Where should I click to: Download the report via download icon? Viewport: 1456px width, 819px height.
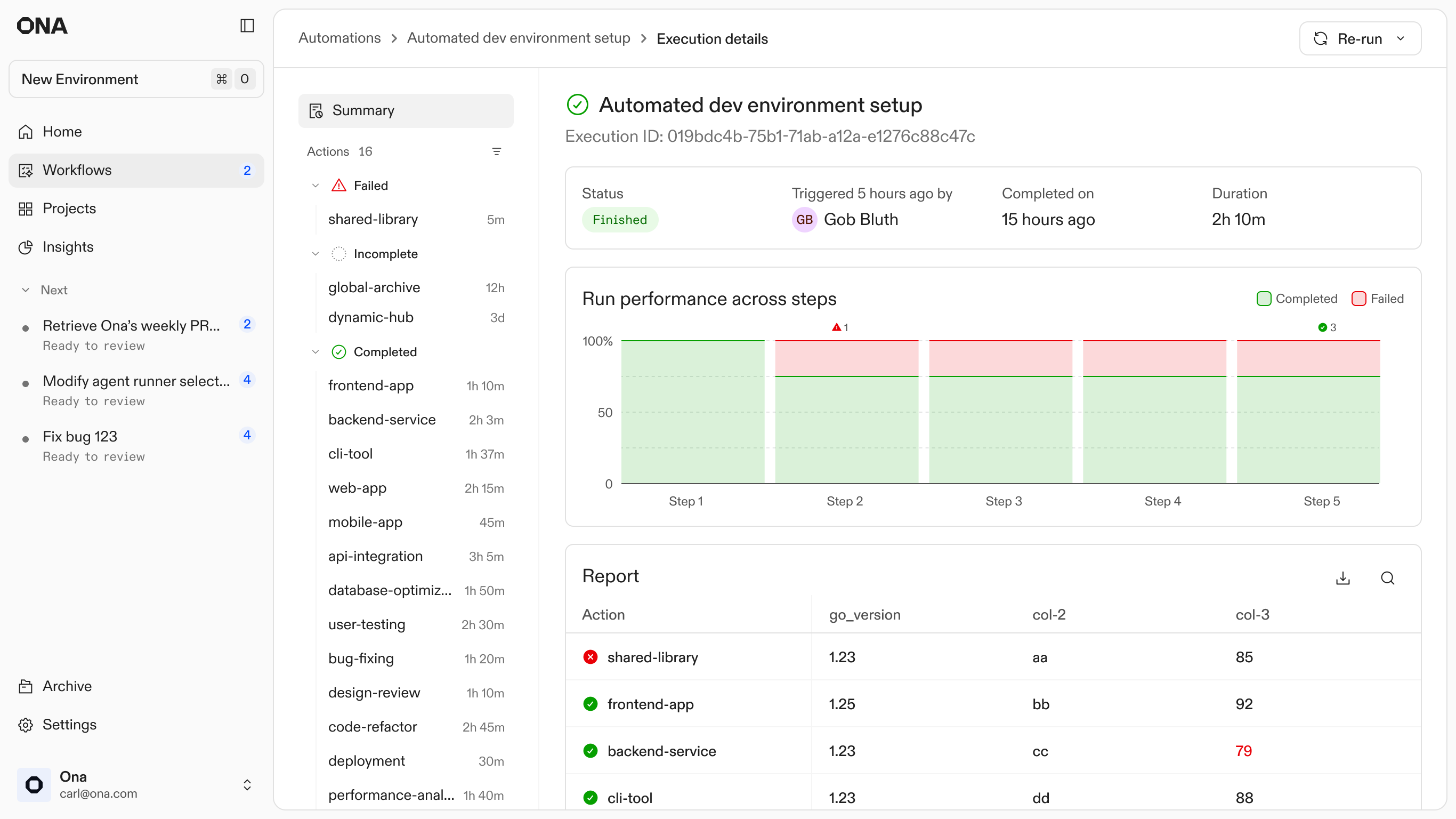point(1342,577)
